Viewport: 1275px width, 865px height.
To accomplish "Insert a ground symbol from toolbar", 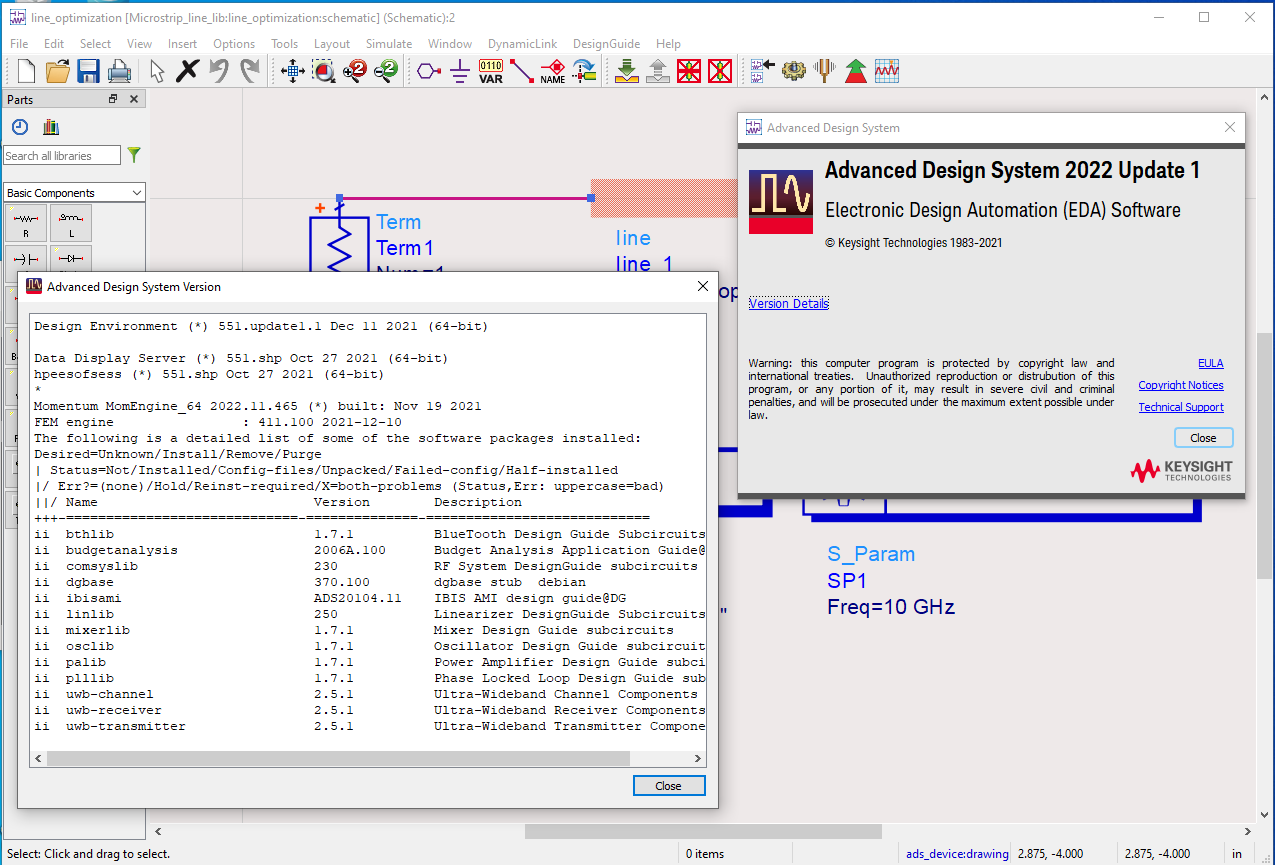I will tap(459, 71).
